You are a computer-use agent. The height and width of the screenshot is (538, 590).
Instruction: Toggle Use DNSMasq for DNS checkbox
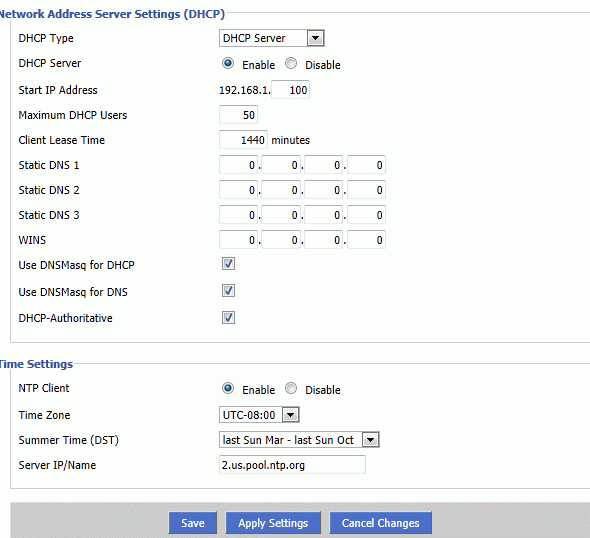228,290
